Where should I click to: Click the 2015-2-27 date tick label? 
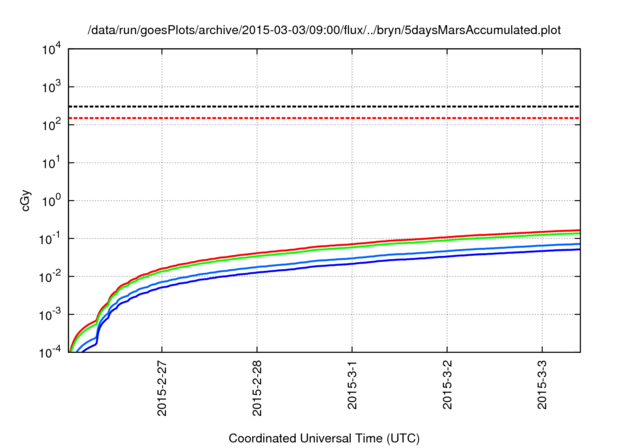pos(162,388)
